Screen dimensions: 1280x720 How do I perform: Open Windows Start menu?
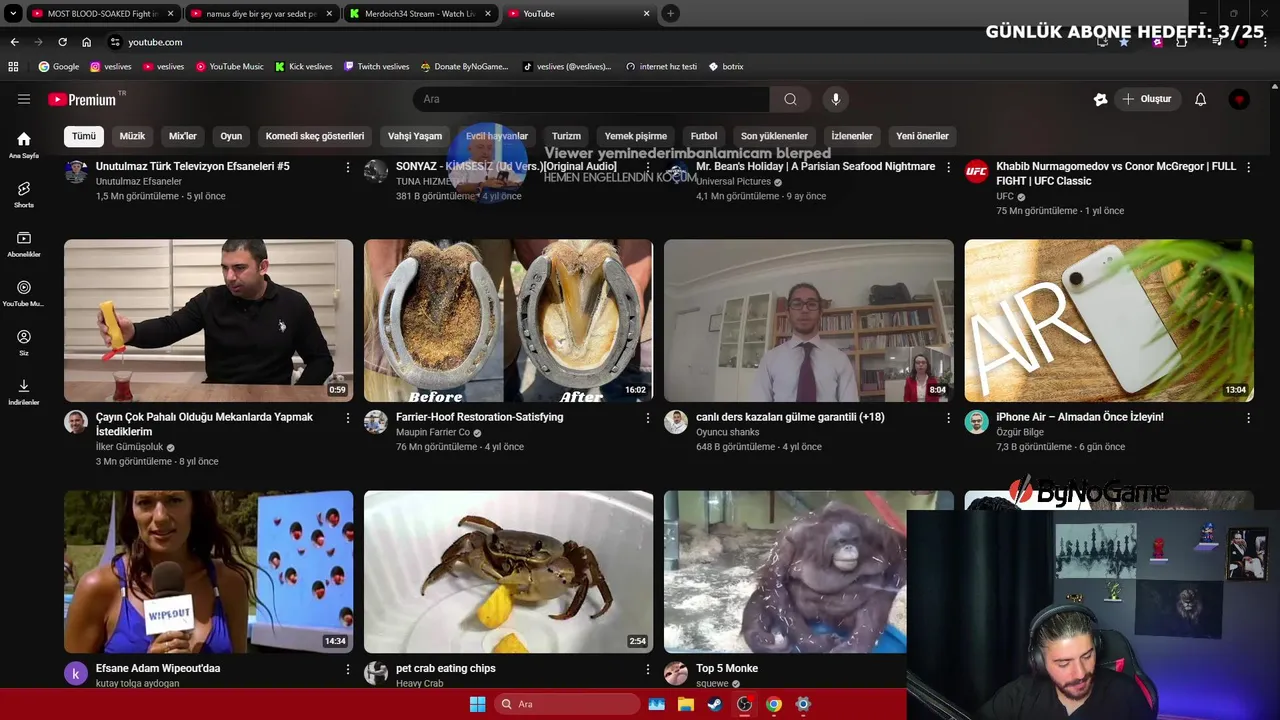click(477, 704)
